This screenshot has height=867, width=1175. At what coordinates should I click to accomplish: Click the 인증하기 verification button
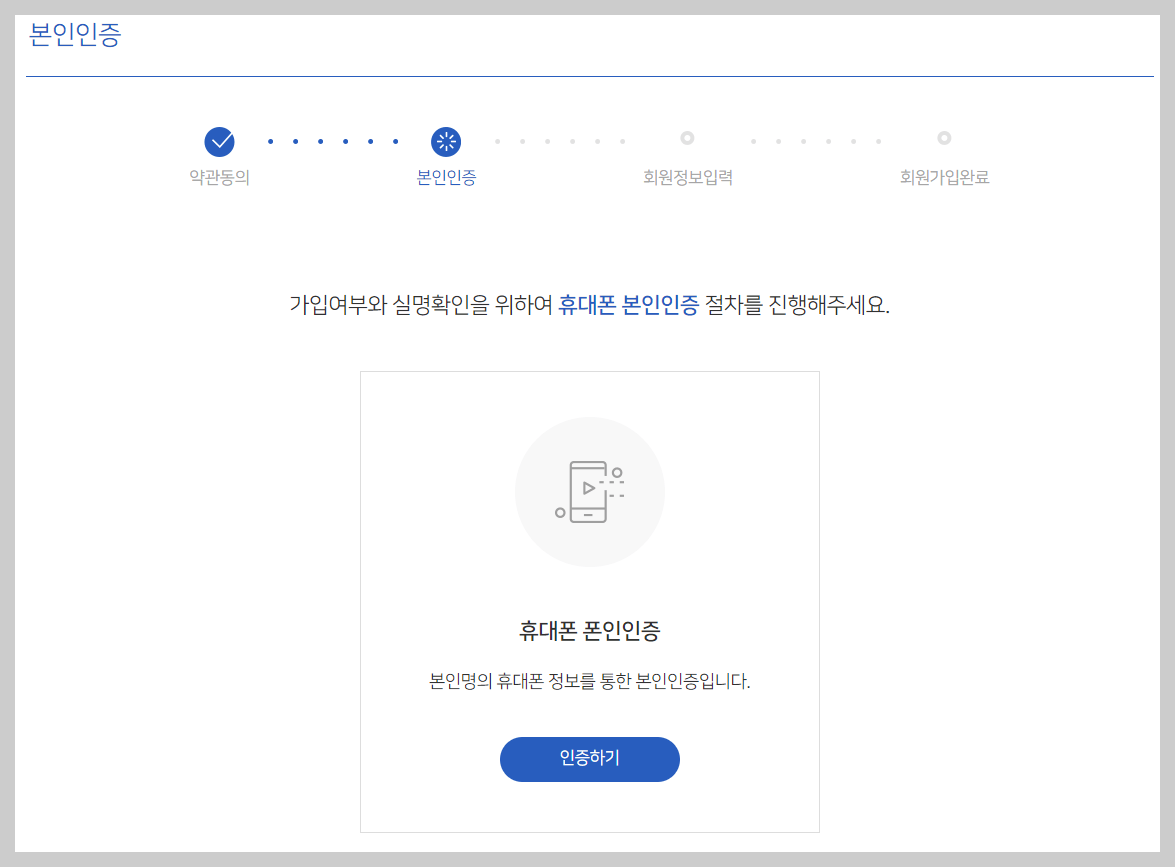(589, 759)
